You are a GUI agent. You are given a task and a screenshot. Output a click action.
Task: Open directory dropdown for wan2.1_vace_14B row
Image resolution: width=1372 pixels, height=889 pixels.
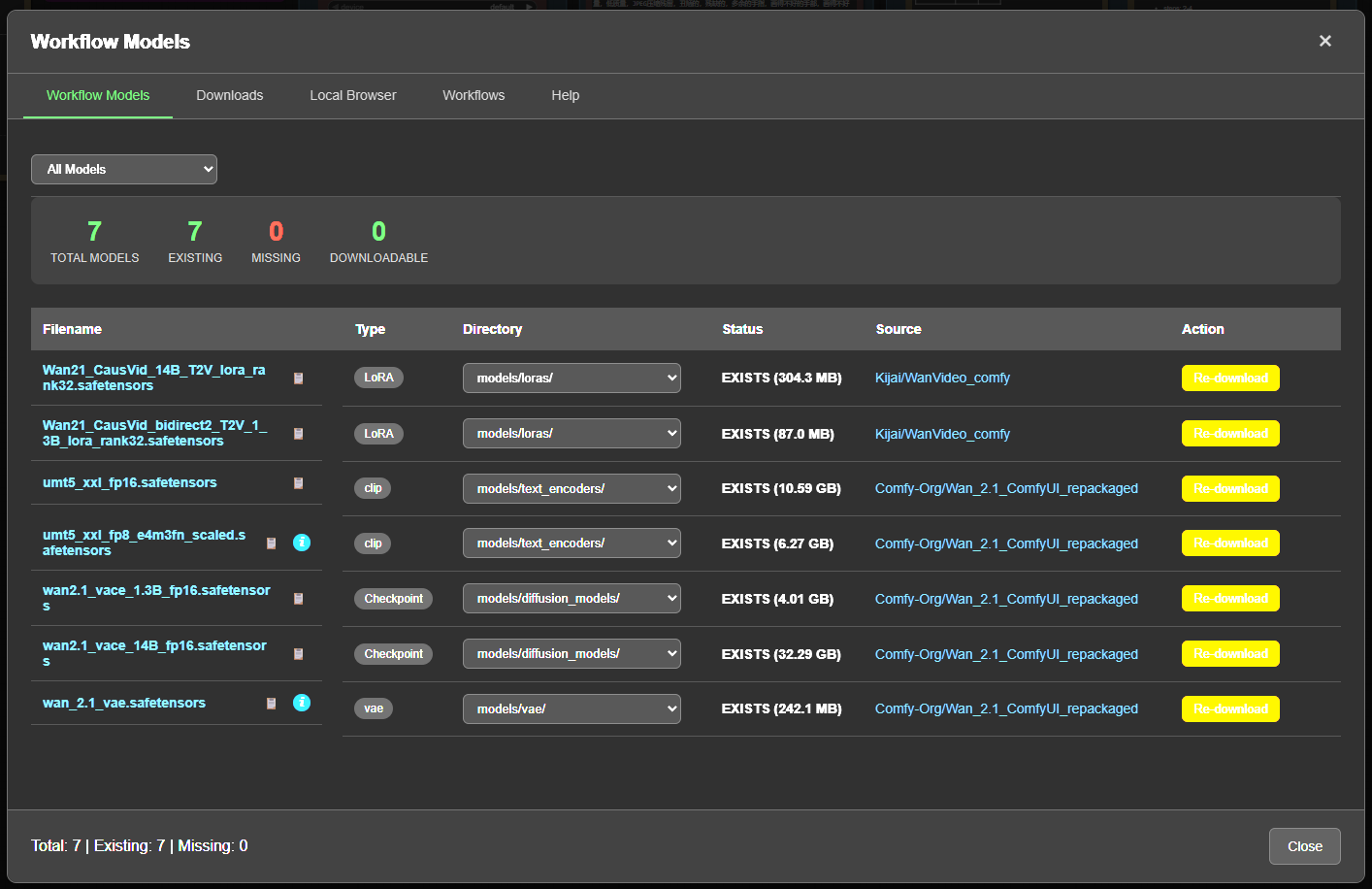[572, 653]
